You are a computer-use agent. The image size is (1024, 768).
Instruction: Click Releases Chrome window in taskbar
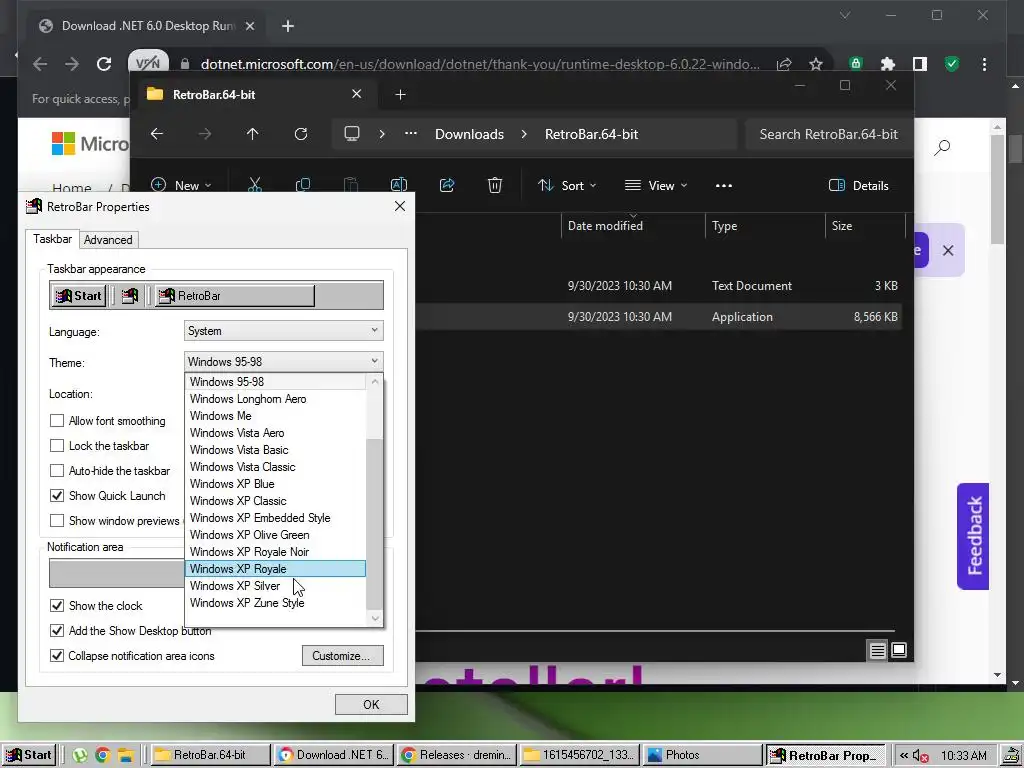[x=457, y=755]
